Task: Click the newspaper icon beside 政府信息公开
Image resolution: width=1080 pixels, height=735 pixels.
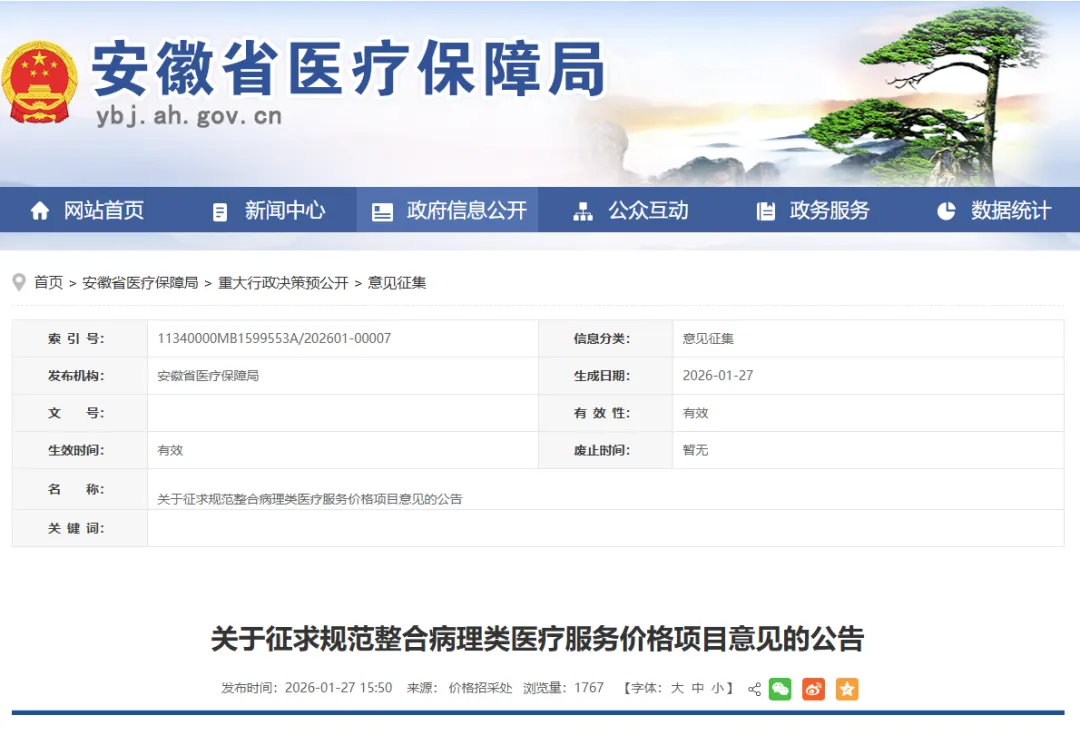Action: tap(382, 211)
